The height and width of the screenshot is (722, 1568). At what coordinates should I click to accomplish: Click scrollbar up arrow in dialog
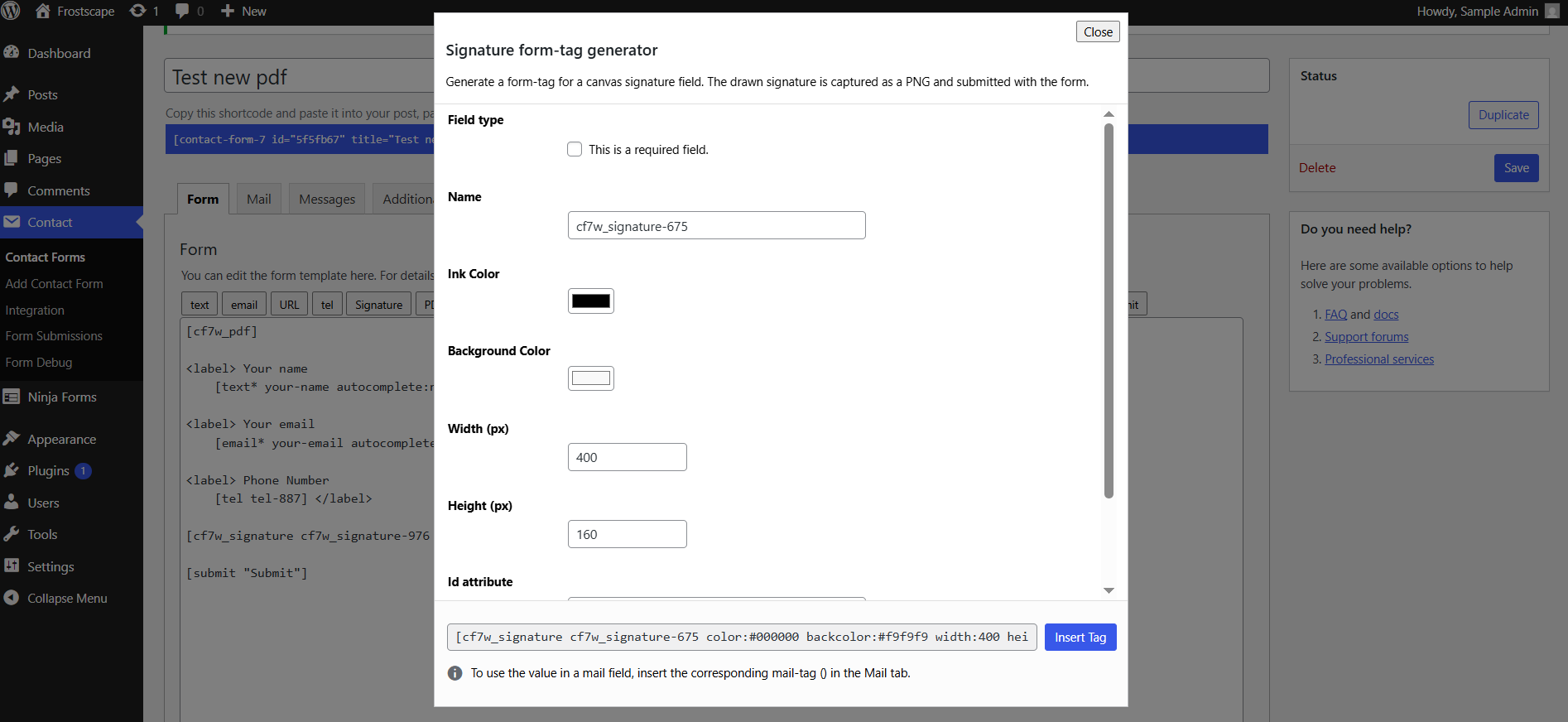tap(1109, 114)
